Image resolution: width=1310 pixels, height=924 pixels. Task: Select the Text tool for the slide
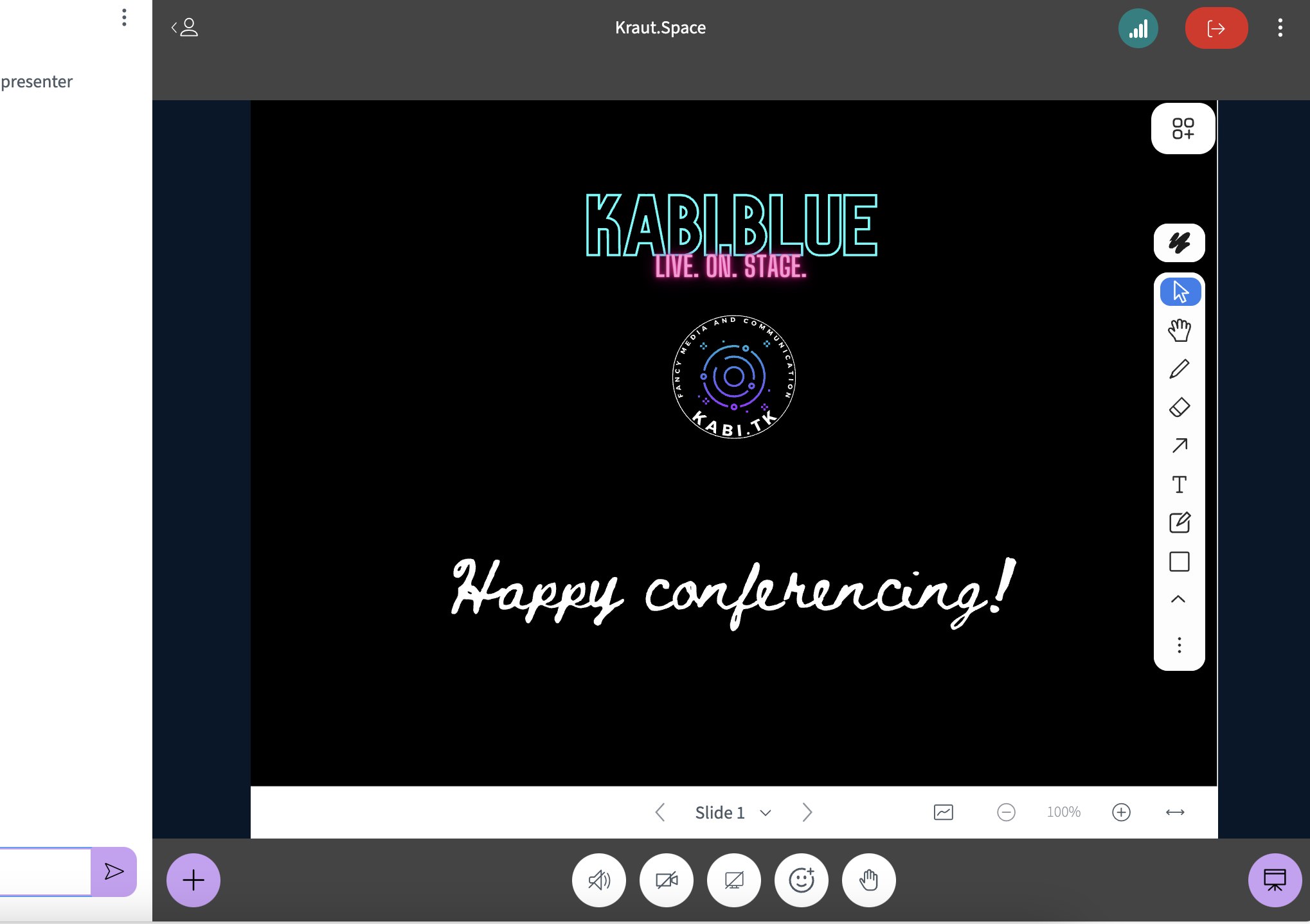point(1180,484)
